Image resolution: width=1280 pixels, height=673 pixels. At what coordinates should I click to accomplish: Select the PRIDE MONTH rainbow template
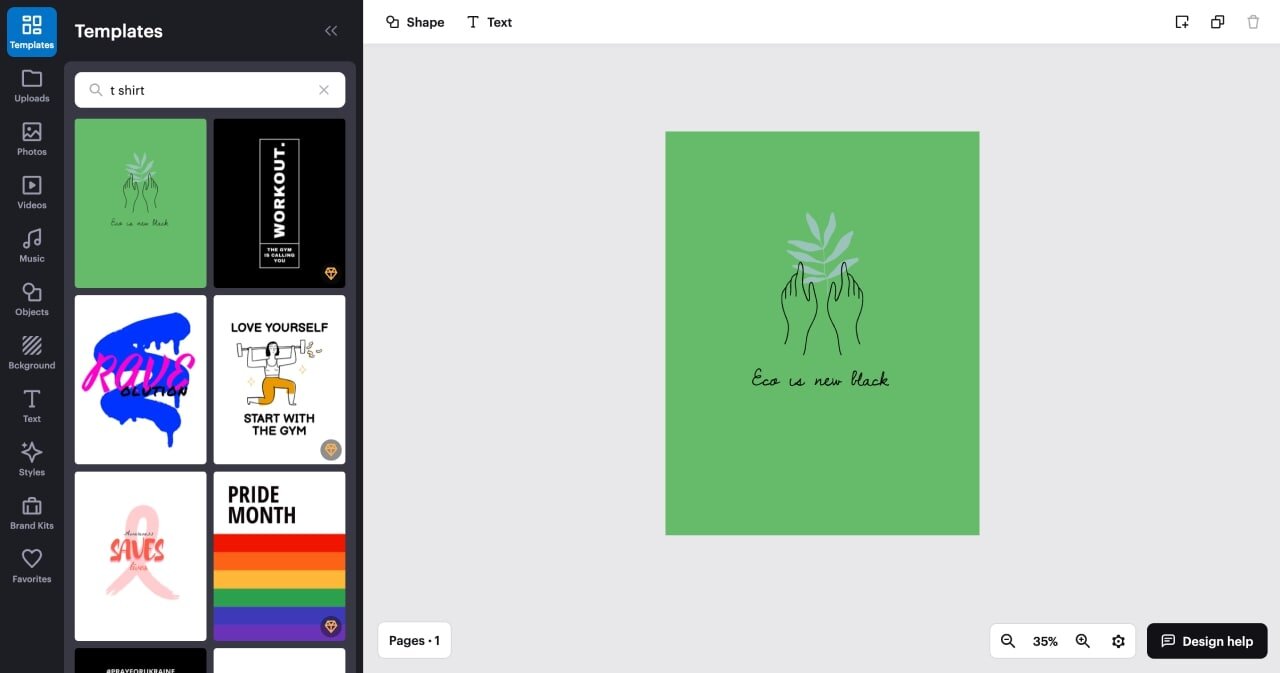pyautogui.click(x=279, y=556)
